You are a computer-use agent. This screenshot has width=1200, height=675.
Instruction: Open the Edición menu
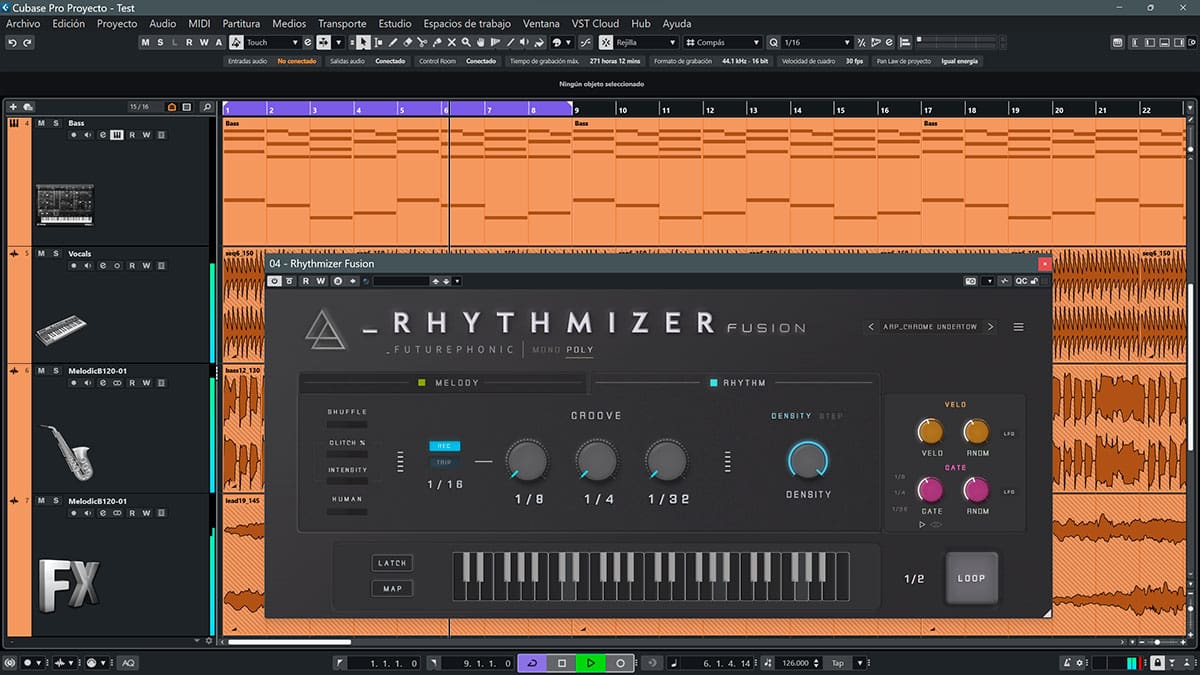[x=68, y=23]
